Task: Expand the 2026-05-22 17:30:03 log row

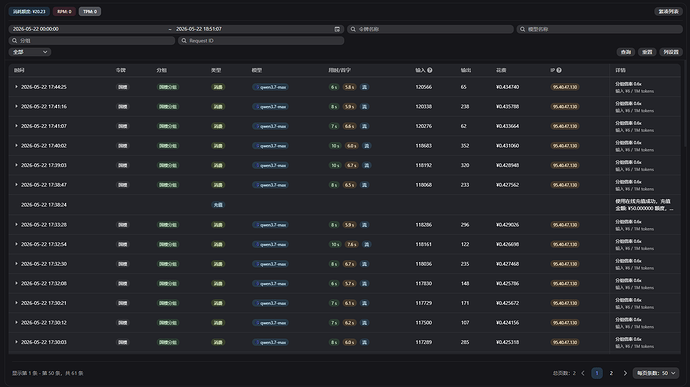Action: 16,342
